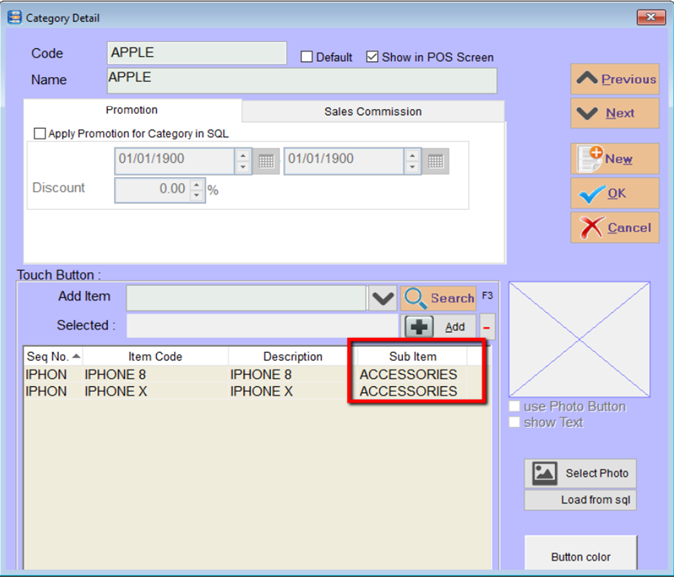This screenshot has height=579, width=674.
Task: Click the Select Photo button
Action: point(580,473)
